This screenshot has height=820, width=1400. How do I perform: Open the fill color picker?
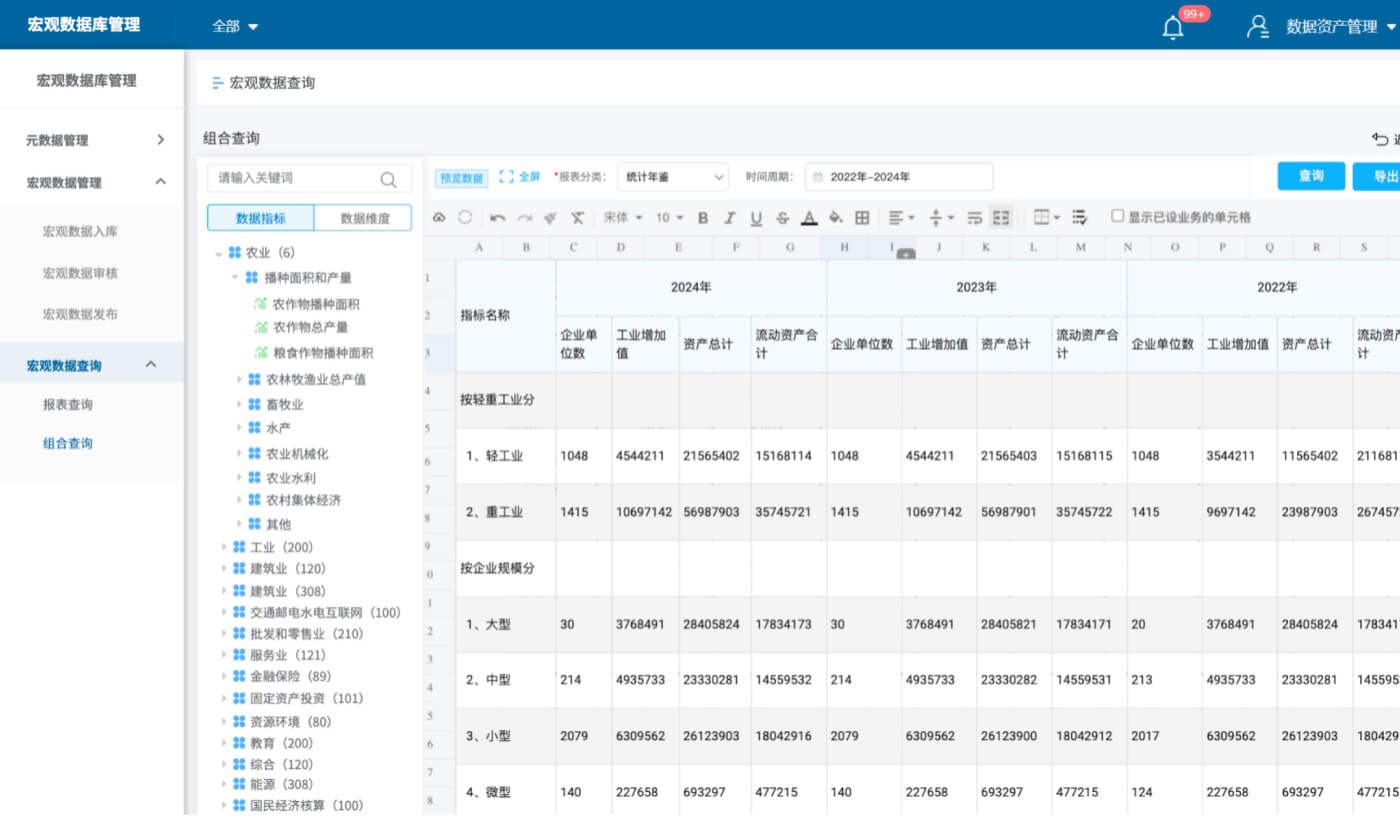pos(836,218)
